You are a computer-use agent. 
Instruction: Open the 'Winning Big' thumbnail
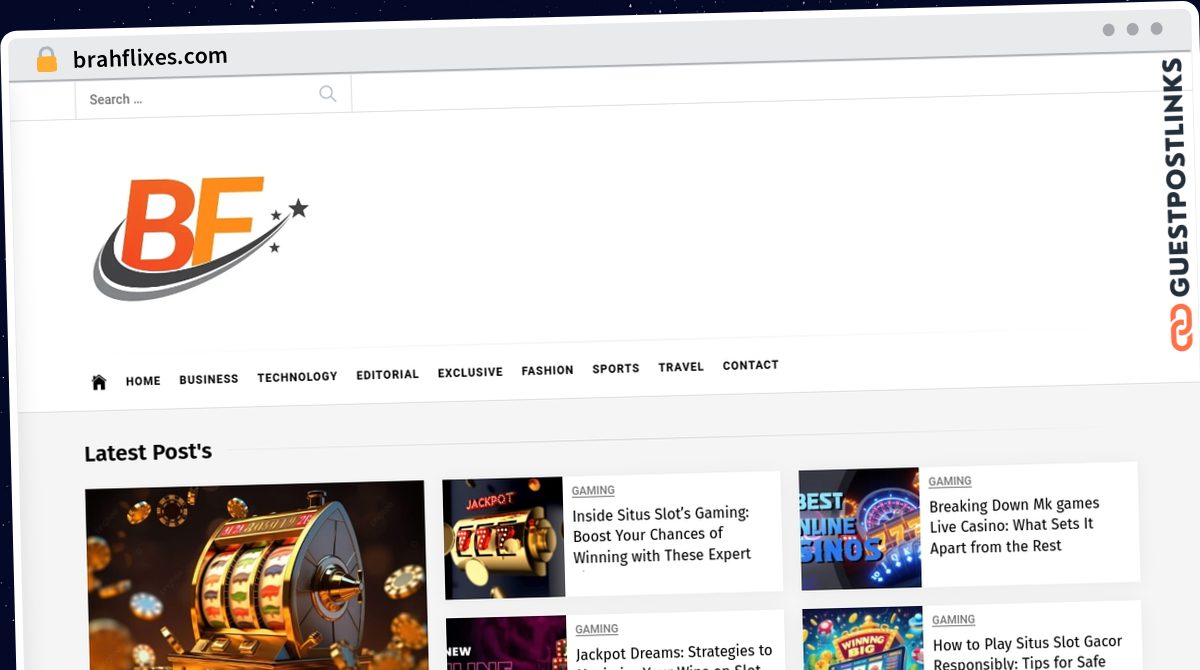tap(863, 639)
